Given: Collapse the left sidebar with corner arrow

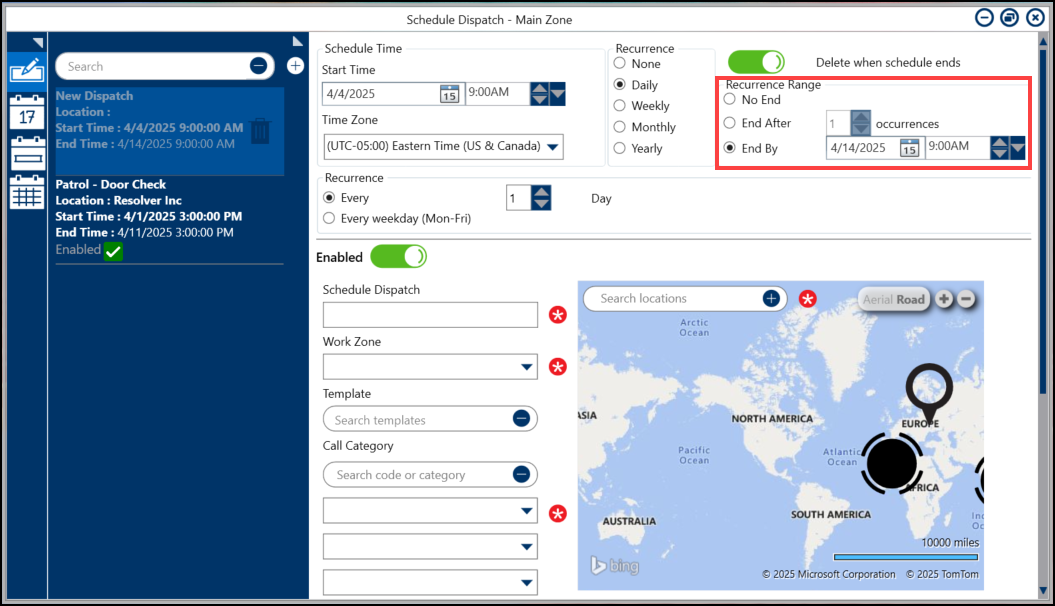Looking at the screenshot, I should pyautogui.click(x=38, y=42).
